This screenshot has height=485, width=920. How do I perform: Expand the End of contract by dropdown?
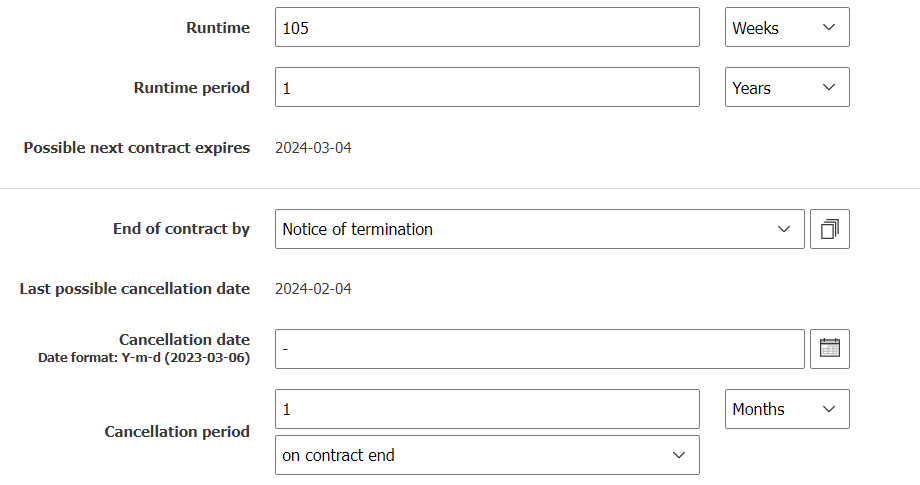click(x=539, y=229)
